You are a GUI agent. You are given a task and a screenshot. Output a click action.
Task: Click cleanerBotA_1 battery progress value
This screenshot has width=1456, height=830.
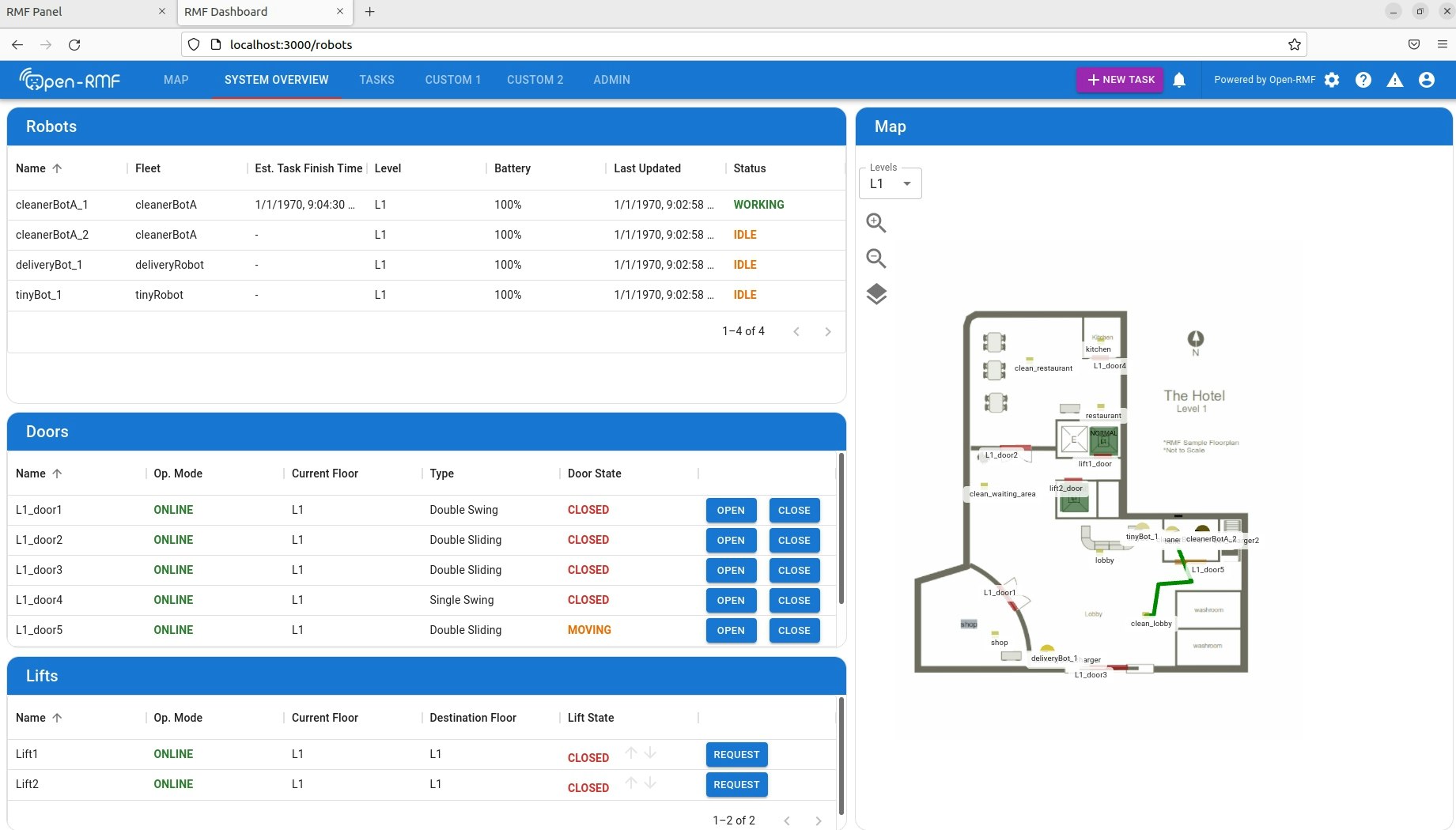[x=507, y=204]
